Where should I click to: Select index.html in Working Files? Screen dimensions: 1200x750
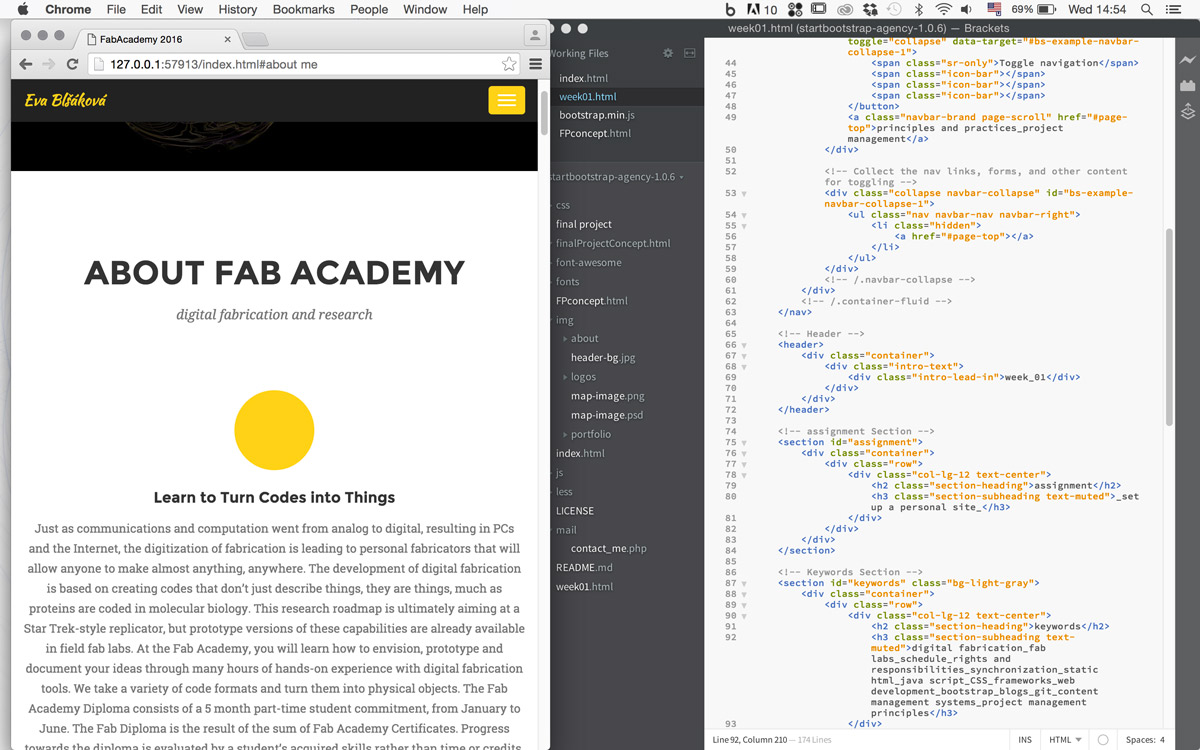(x=583, y=78)
